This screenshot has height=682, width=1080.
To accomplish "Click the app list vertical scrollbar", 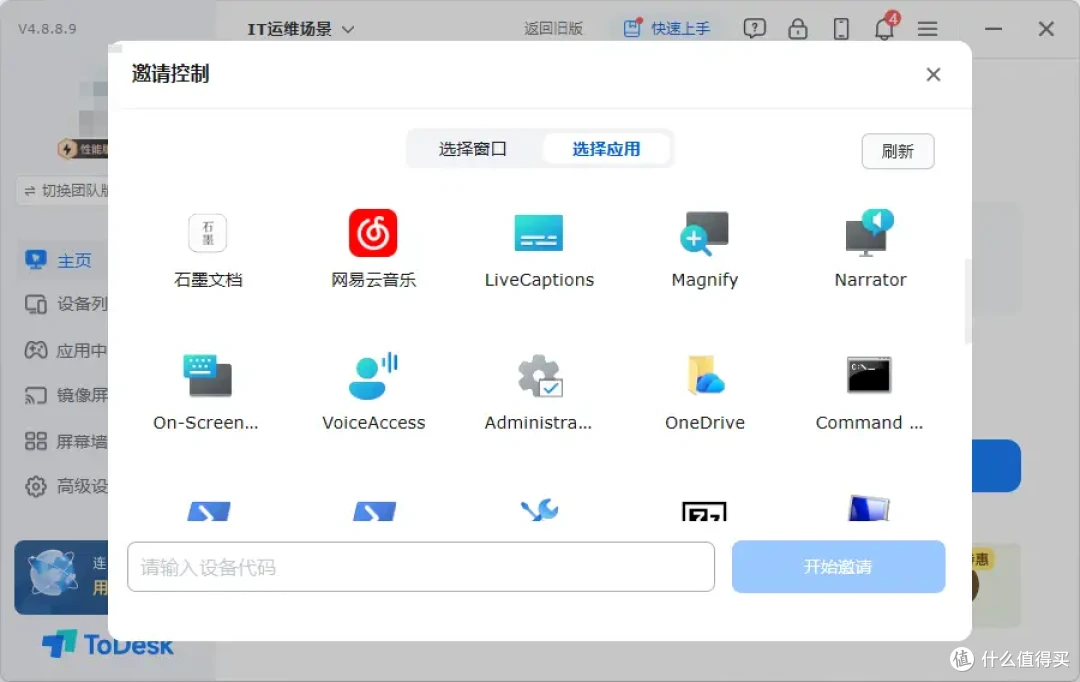I will point(968,301).
